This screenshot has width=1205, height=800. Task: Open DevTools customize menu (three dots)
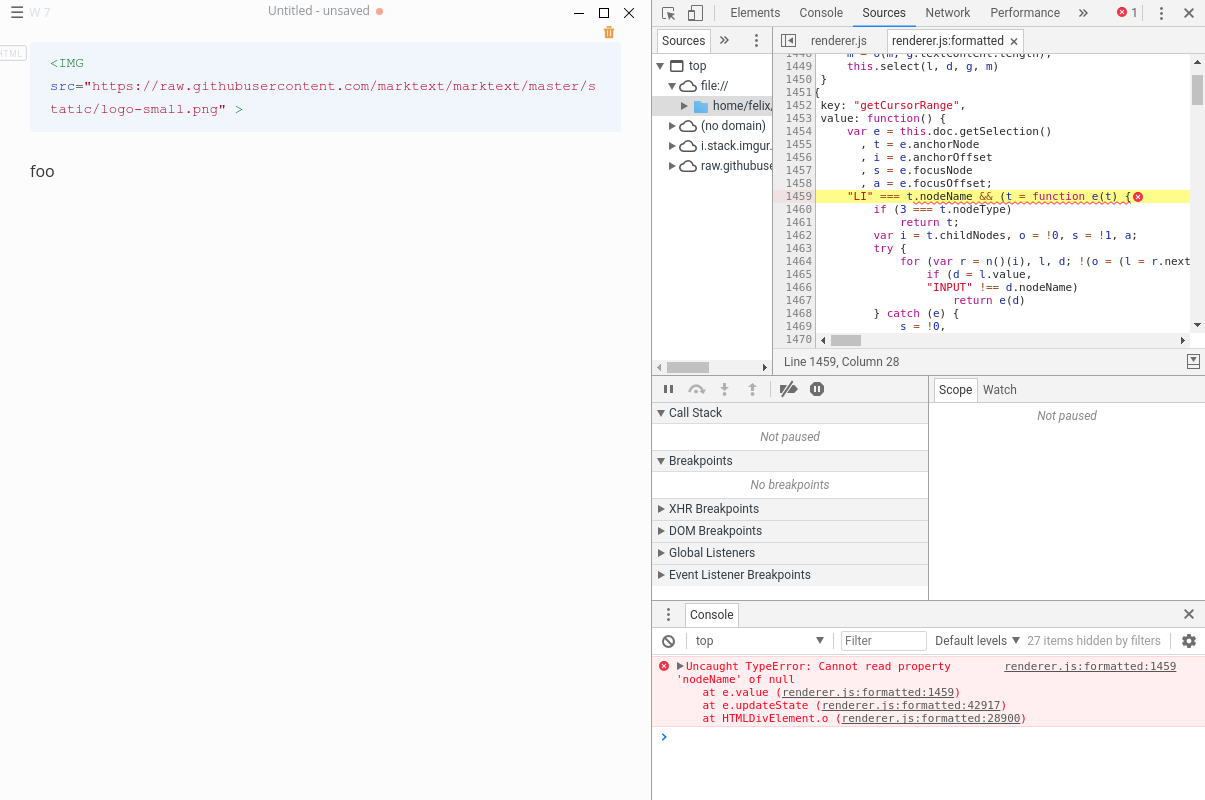click(1161, 13)
